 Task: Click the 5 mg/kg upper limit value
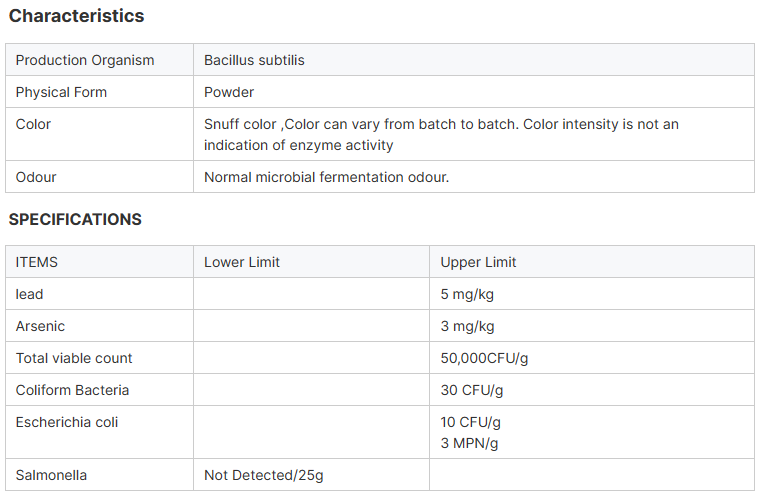click(467, 294)
